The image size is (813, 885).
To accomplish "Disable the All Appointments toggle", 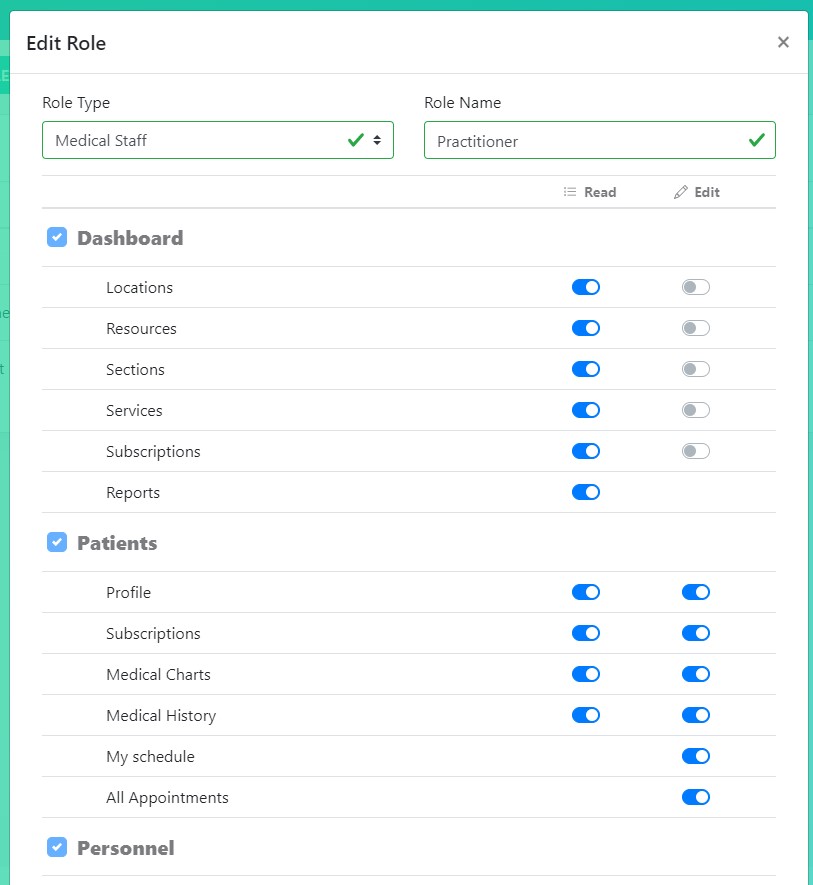I will [x=696, y=798].
